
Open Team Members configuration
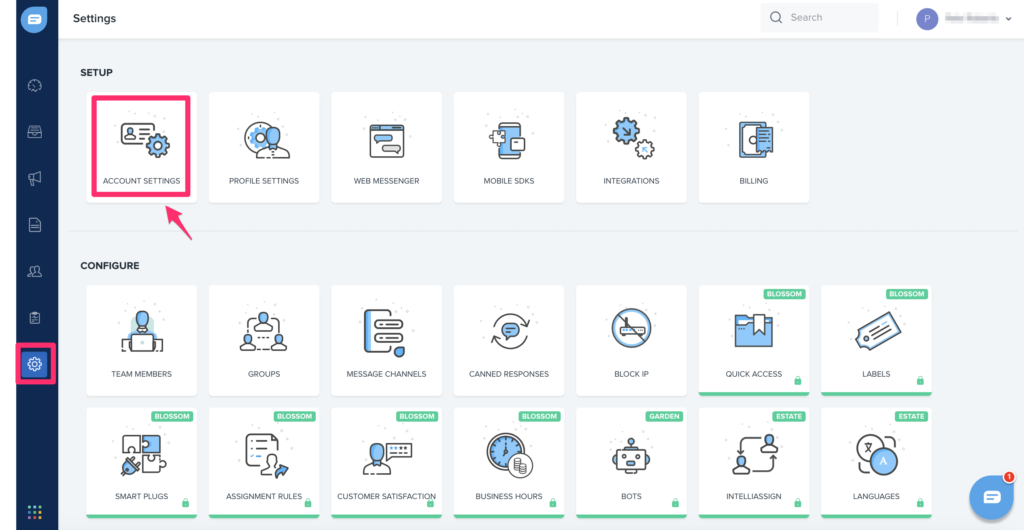pos(141,340)
